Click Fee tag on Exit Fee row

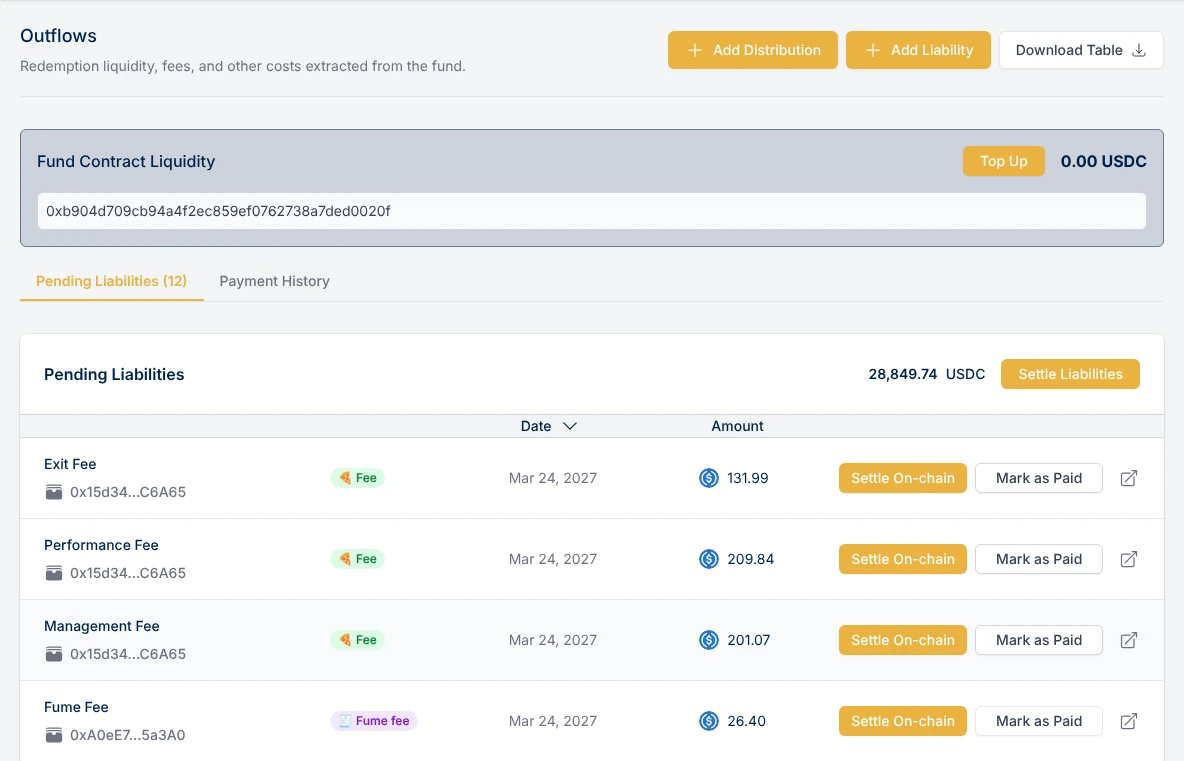[x=357, y=478]
